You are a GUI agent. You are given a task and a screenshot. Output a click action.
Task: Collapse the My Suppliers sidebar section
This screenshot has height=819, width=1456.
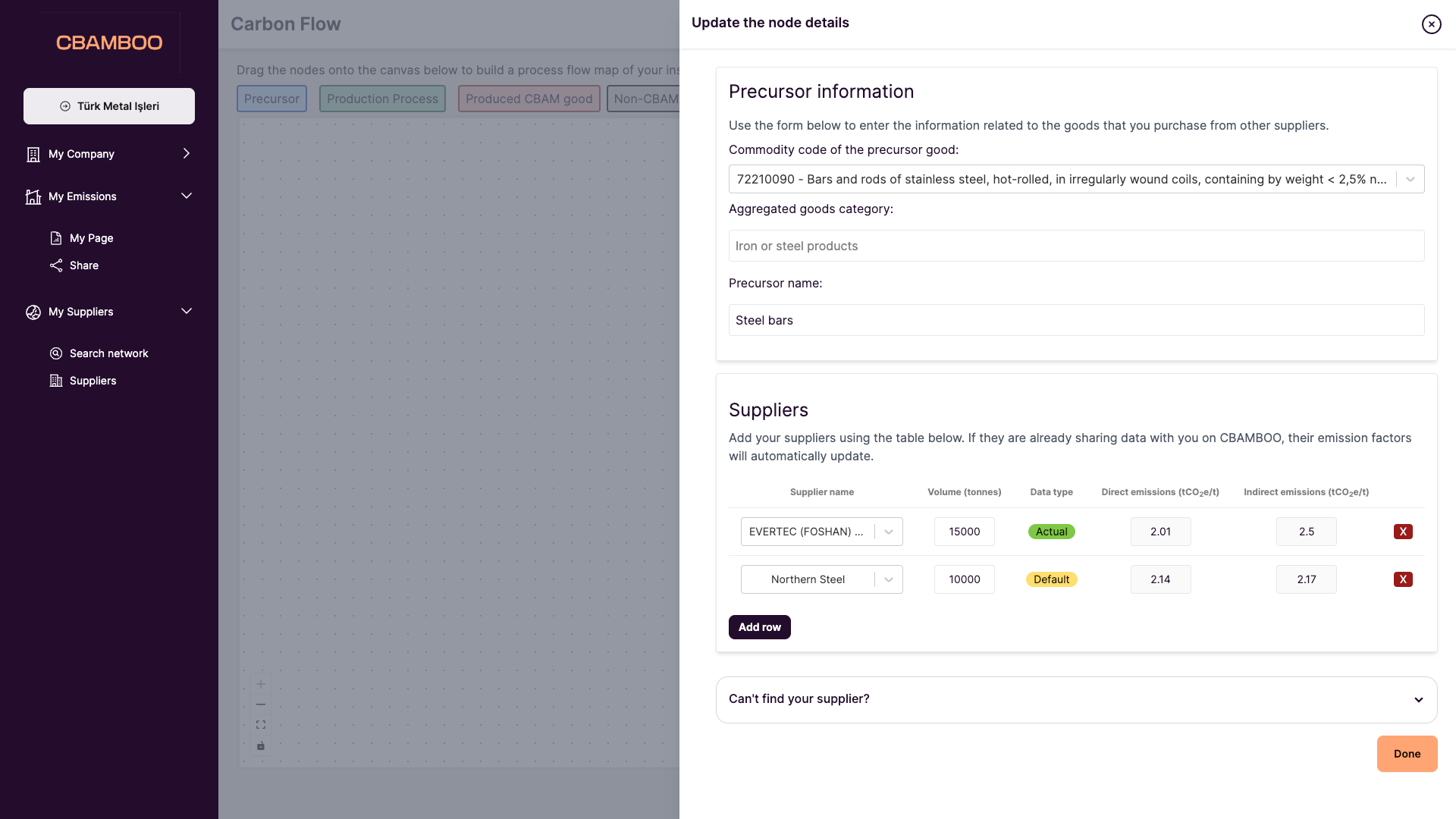pos(186,311)
